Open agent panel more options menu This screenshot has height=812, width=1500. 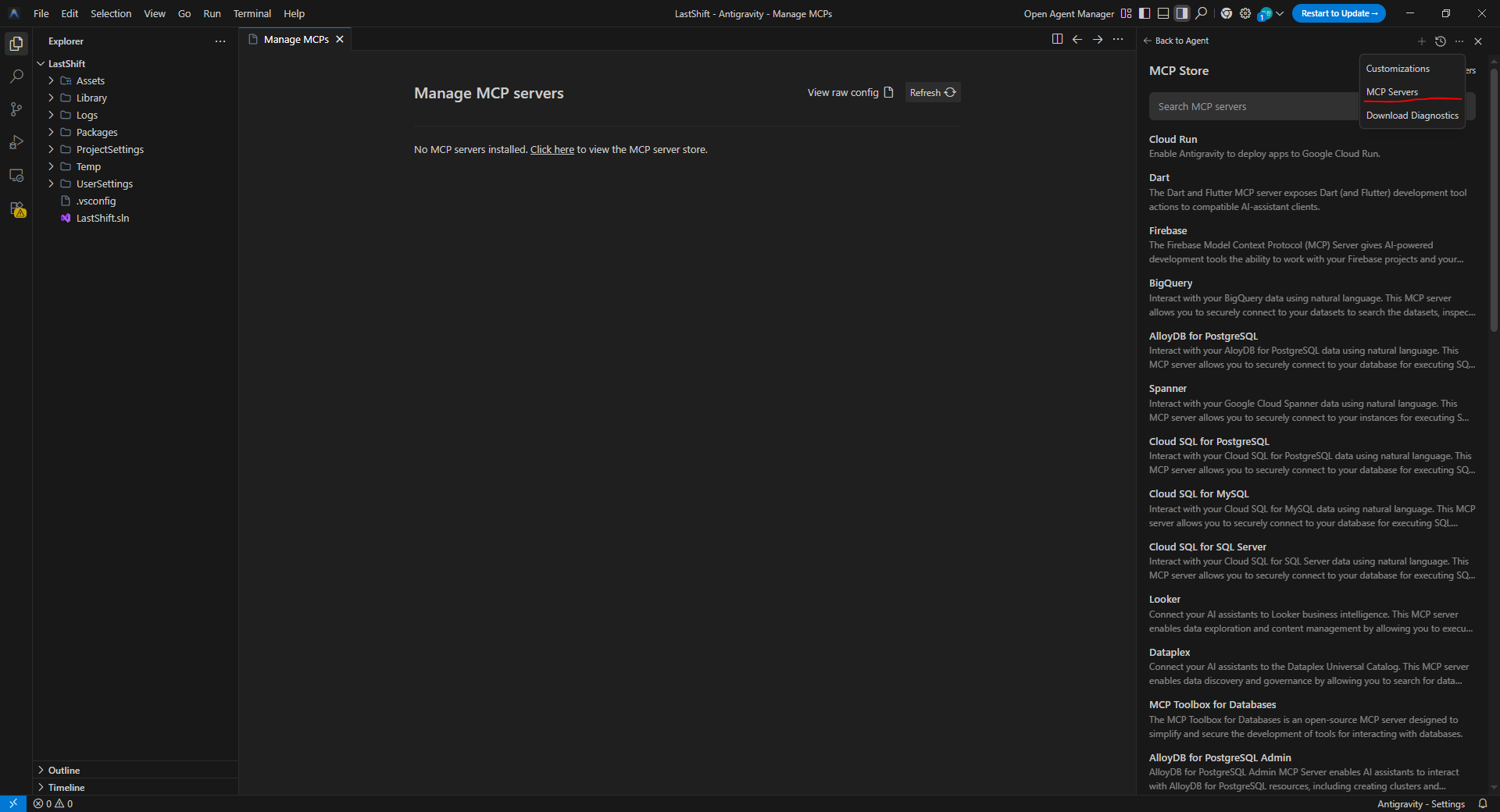(x=1459, y=41)
